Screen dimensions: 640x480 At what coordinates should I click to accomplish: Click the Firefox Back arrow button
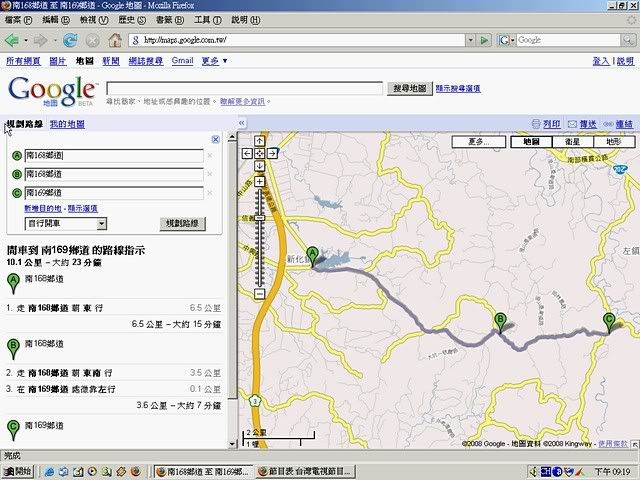click(x=12, y=40)
